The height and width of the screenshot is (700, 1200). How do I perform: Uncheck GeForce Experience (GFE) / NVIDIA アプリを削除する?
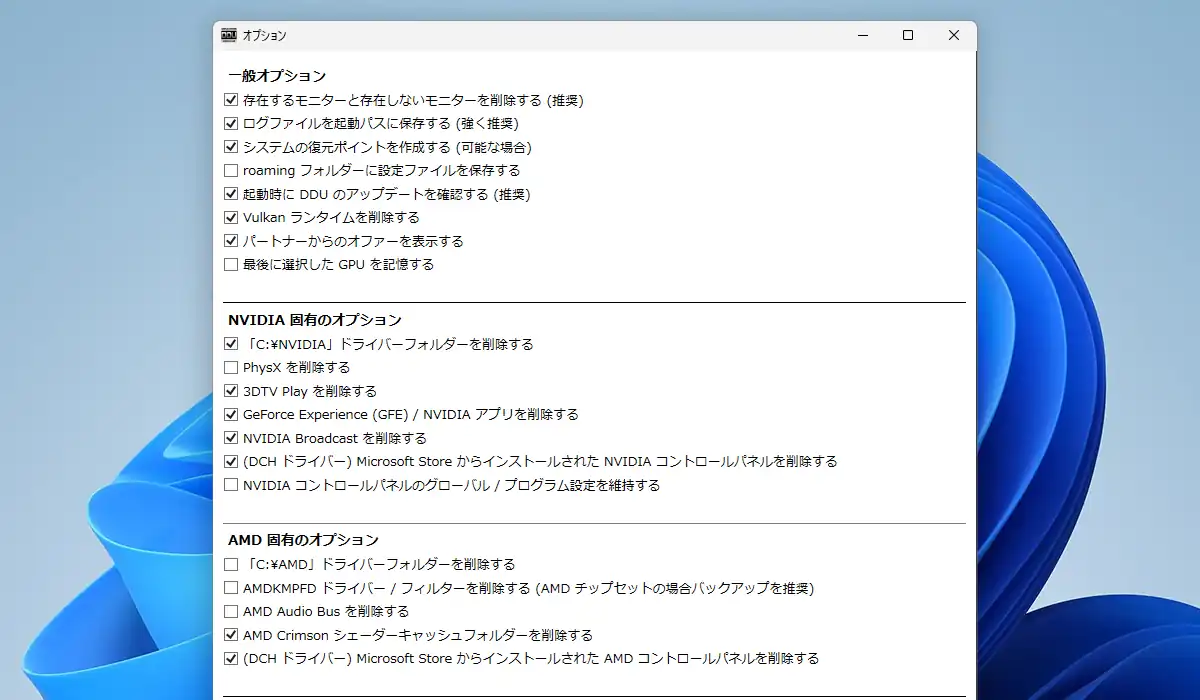click(x=232, y=414)
